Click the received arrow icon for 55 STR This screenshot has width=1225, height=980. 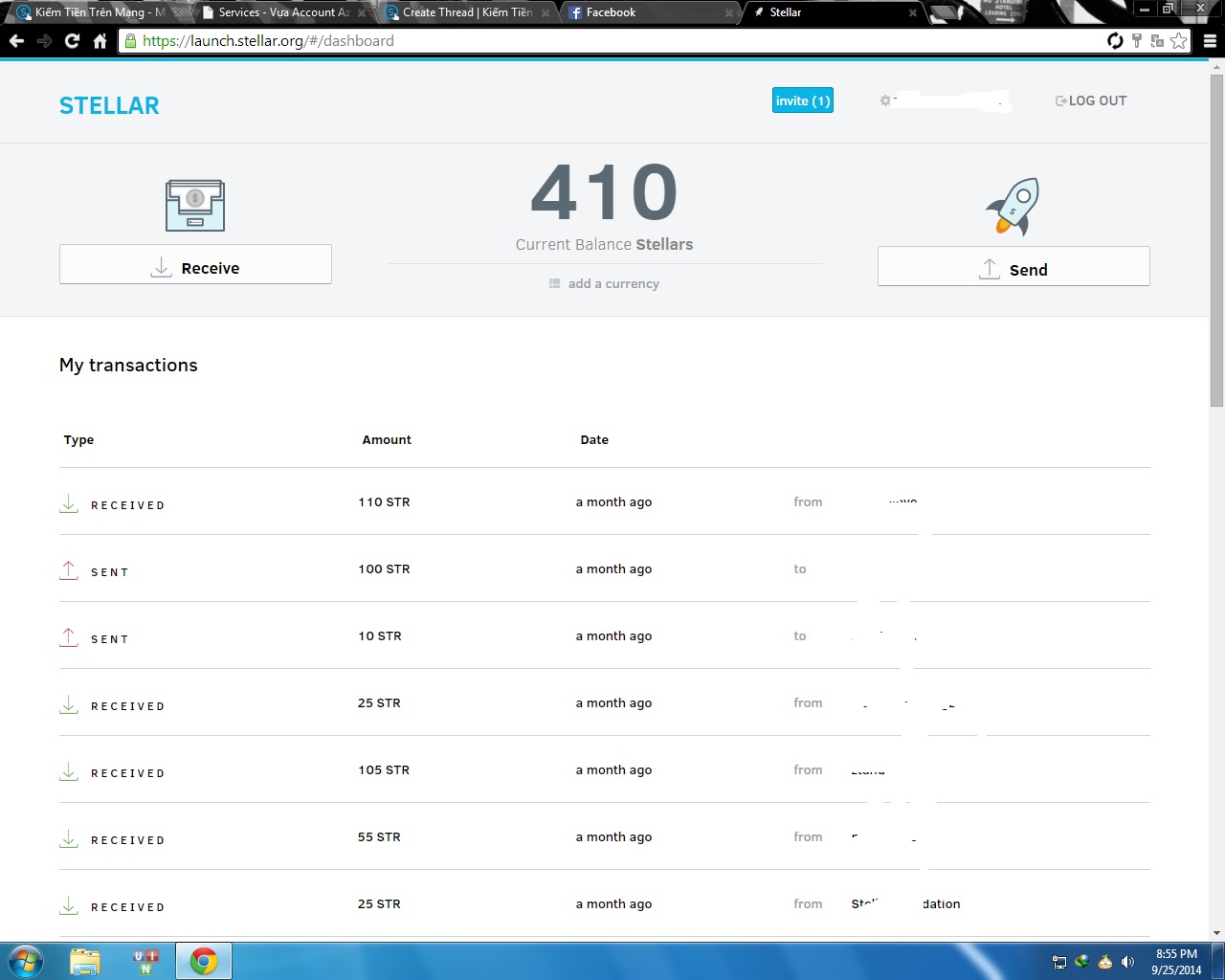[x=69, y=838]
